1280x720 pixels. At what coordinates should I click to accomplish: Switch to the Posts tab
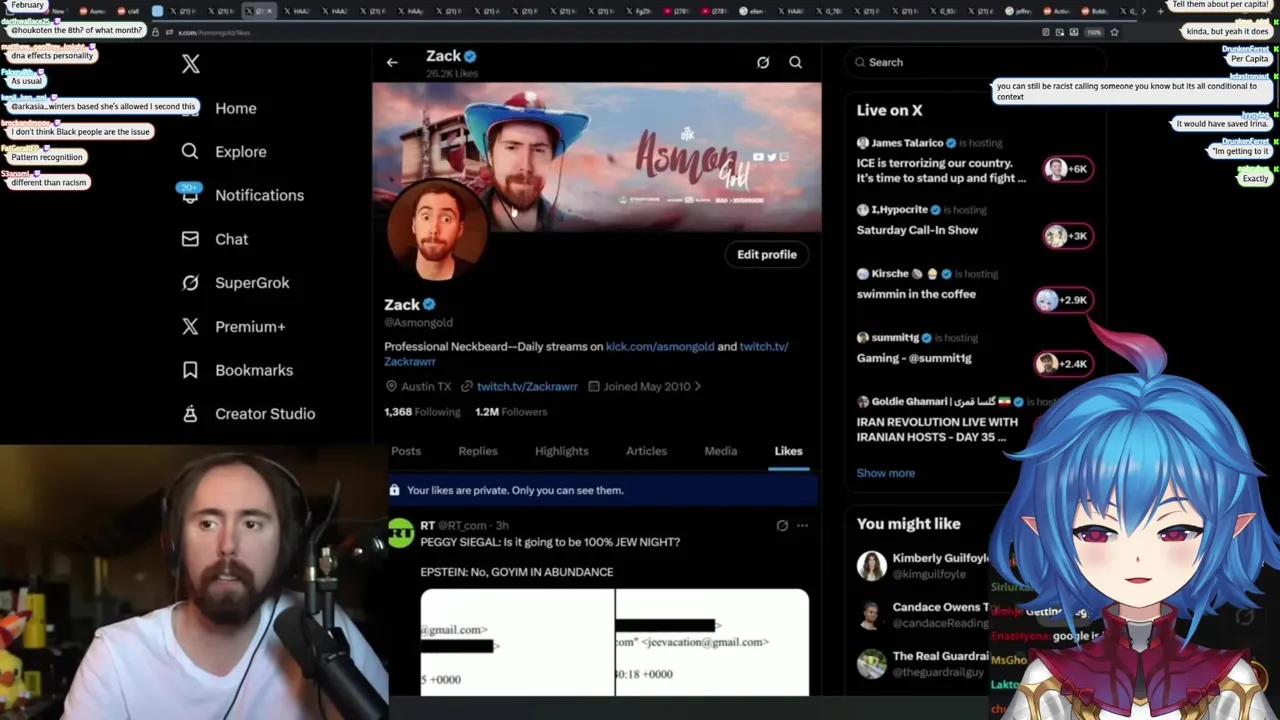(406, 451)
